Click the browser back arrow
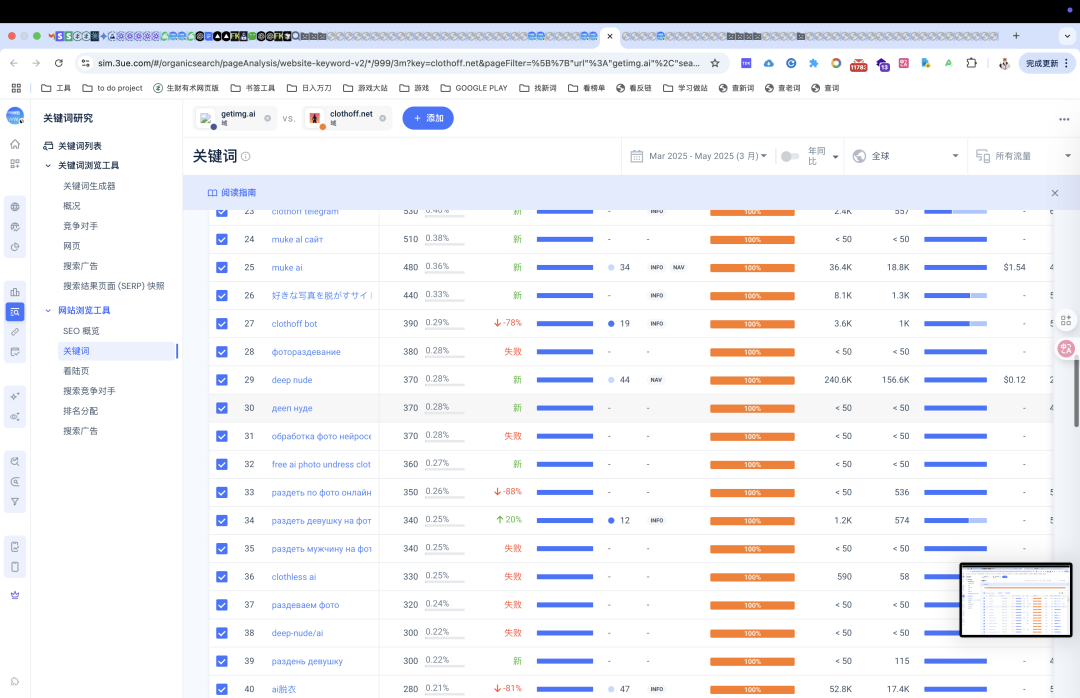The width and height of the screenshot is (1080, 698). tap(14, 63)
